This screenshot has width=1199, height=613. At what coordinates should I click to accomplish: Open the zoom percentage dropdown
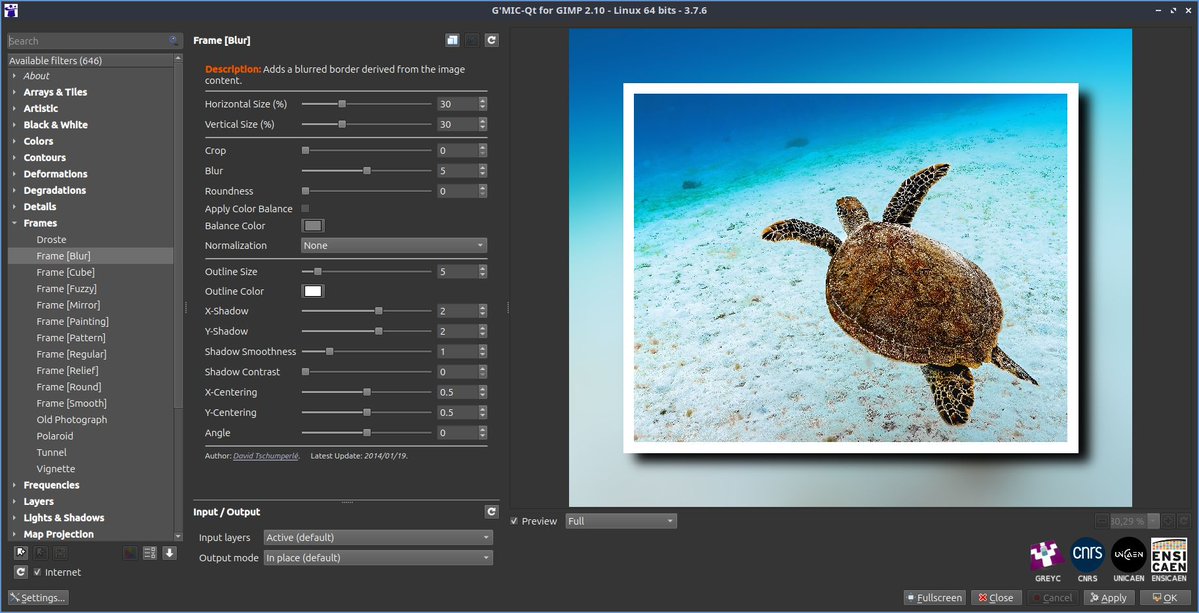click(x=1153, y=521)
